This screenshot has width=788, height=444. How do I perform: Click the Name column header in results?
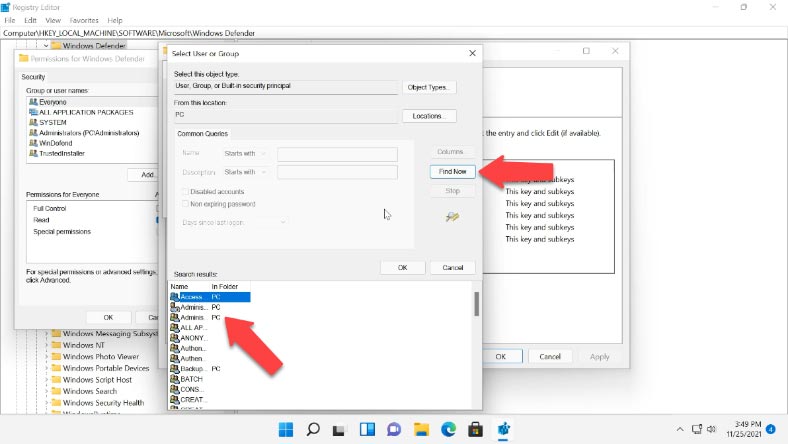[x=179, y=286]
